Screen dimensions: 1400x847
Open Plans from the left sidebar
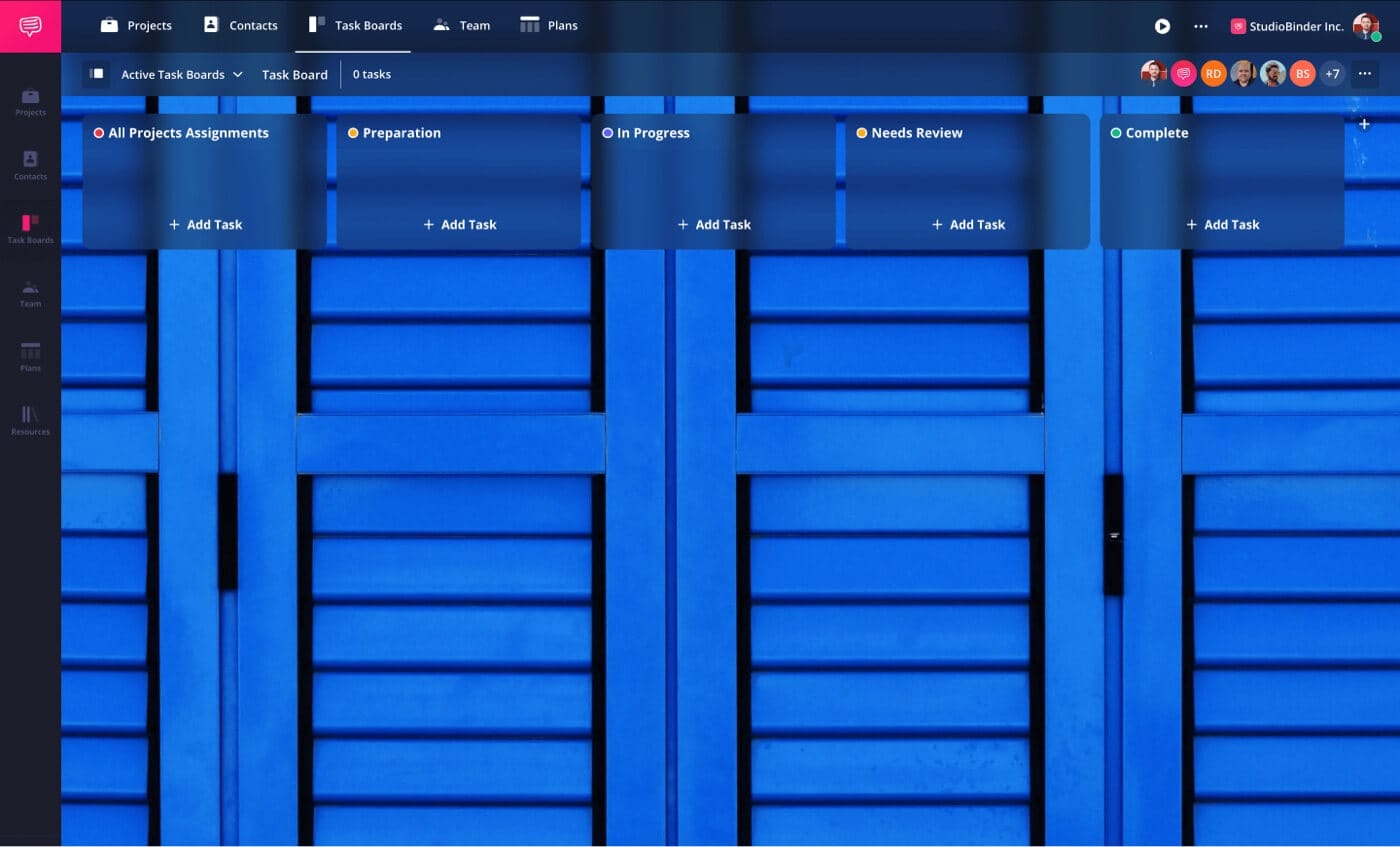pyautogui.click(x=30, y=357)
